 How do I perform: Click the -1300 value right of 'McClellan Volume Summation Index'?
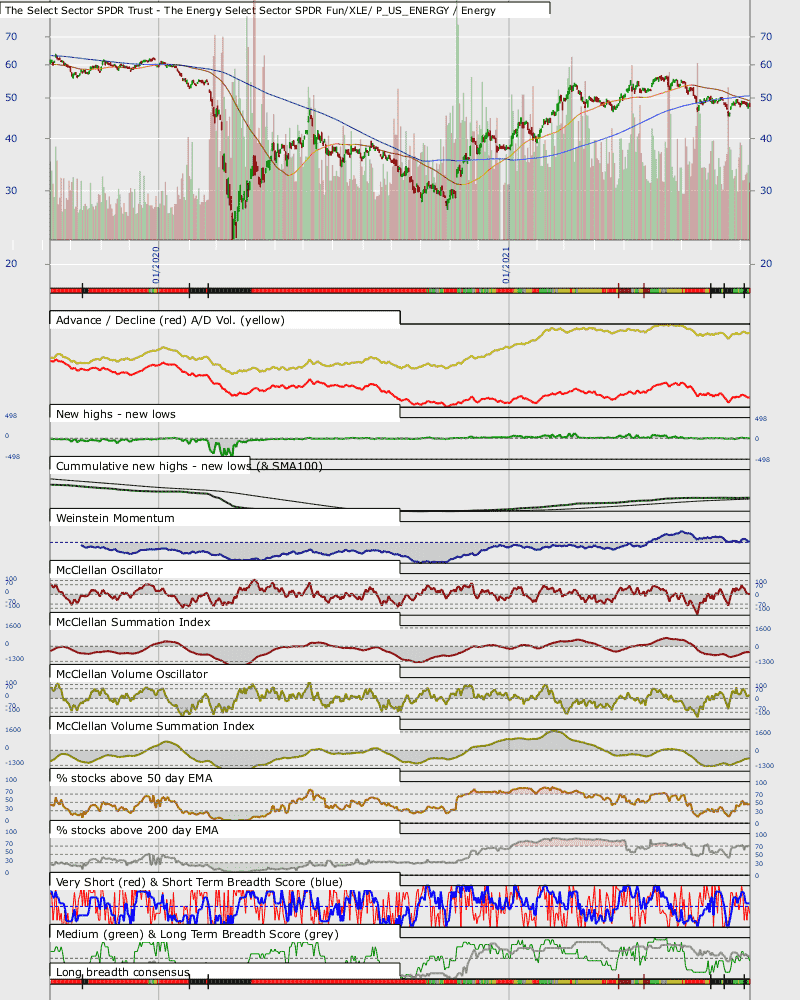(765, 765)
